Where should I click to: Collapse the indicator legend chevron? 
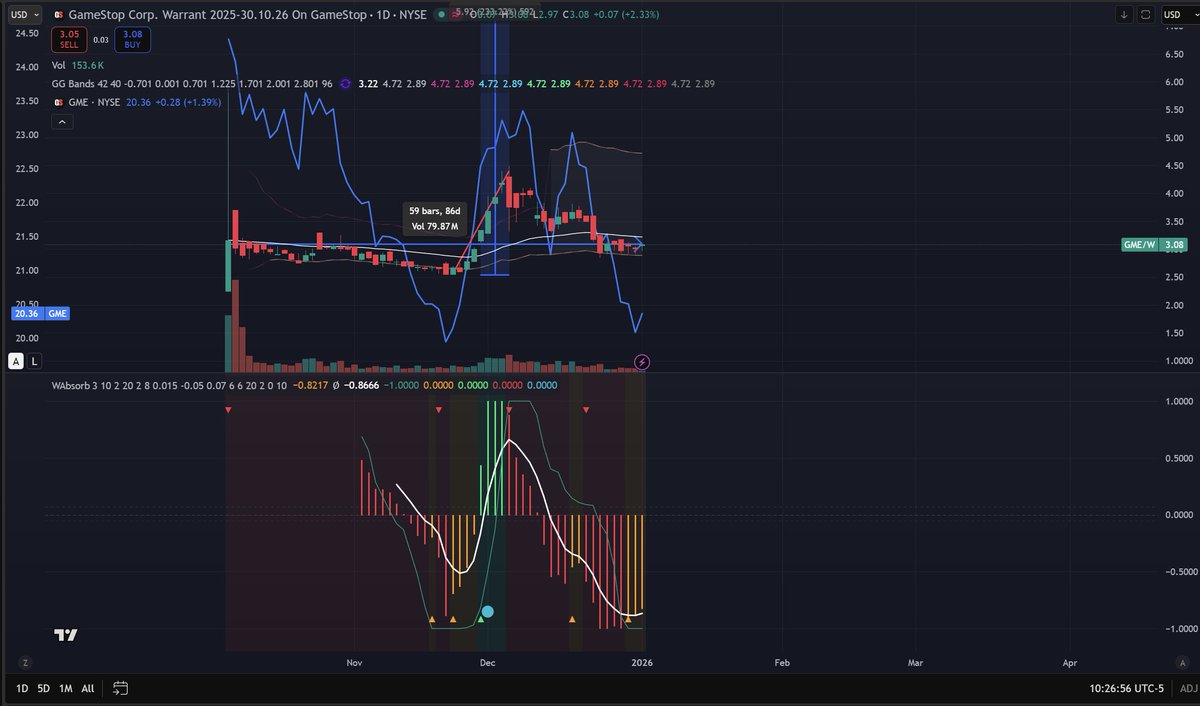(x=62, y=122)
